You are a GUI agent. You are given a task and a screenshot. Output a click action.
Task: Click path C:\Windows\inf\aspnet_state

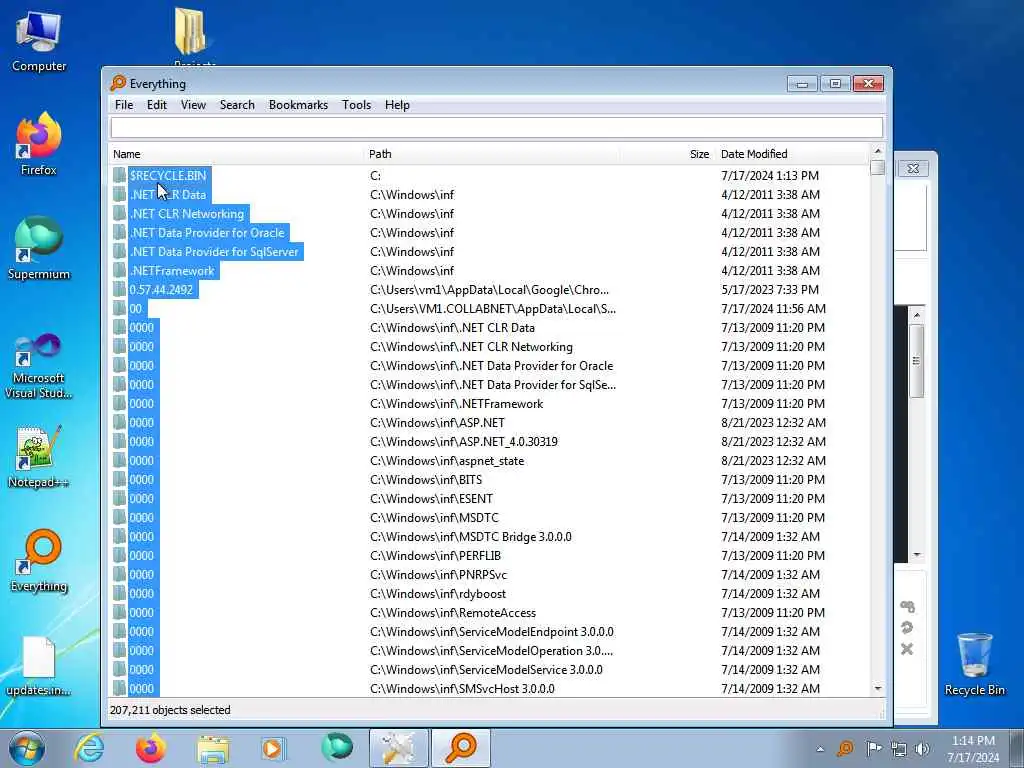tap(447, 460)
